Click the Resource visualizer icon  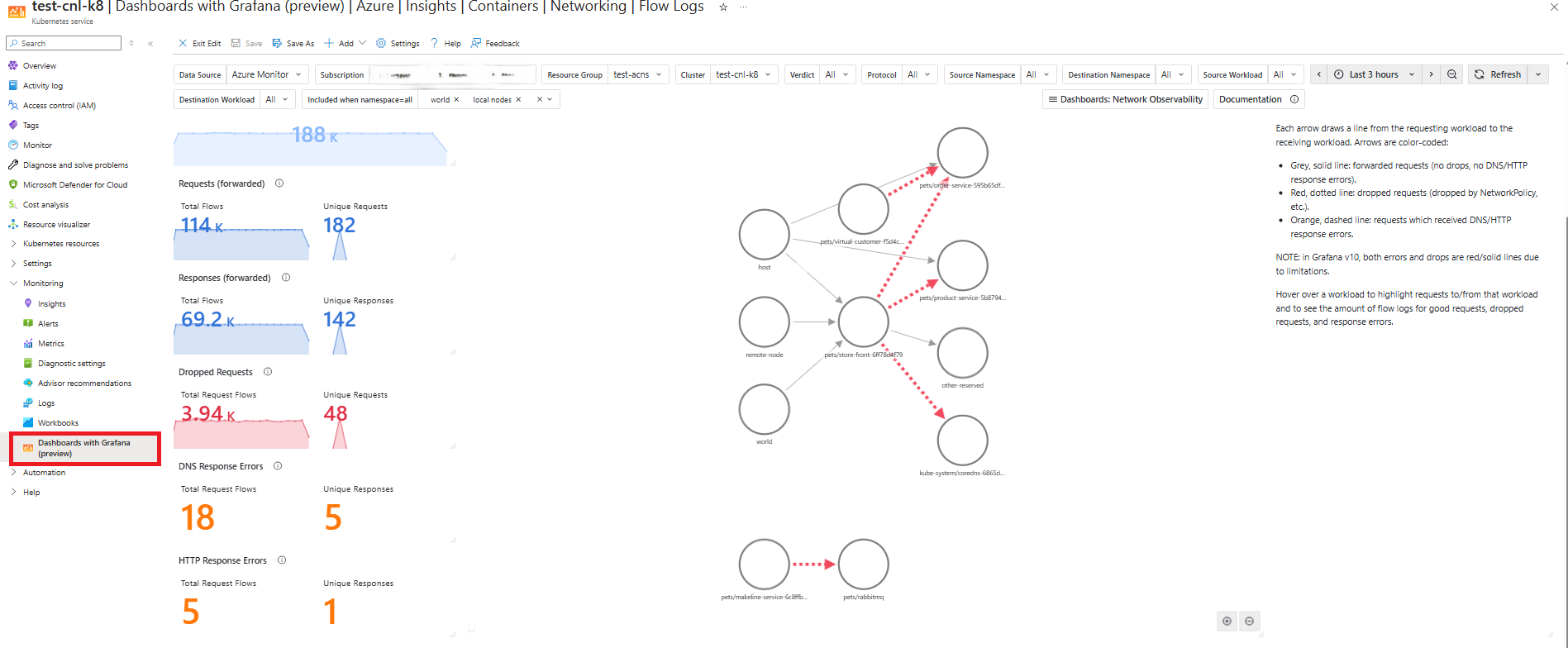tap(12, 224)
